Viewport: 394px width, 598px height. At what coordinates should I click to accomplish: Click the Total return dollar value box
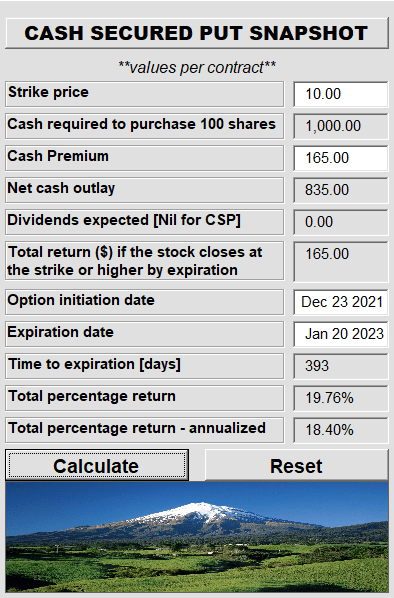[x=341, y=261]
